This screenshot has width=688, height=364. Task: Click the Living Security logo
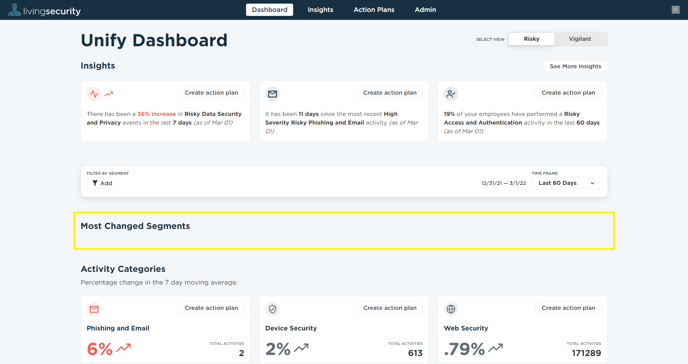click(44, 10)
